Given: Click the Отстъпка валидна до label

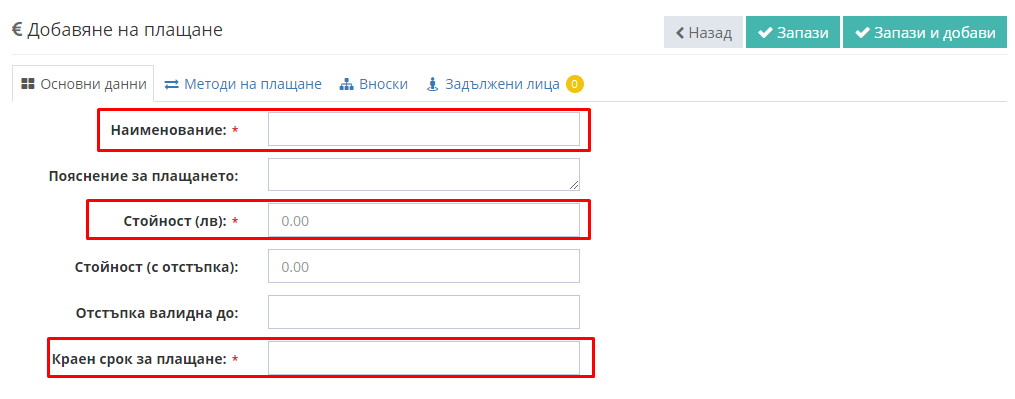Looking at the screenshot, I should pyautogui.click(x=157, y=313).
